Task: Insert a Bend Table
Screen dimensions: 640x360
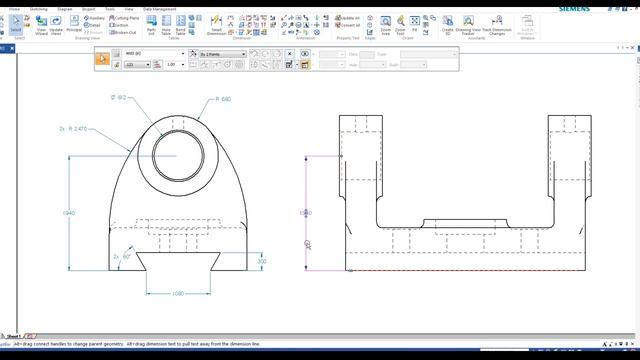Action: click(180, 25)
